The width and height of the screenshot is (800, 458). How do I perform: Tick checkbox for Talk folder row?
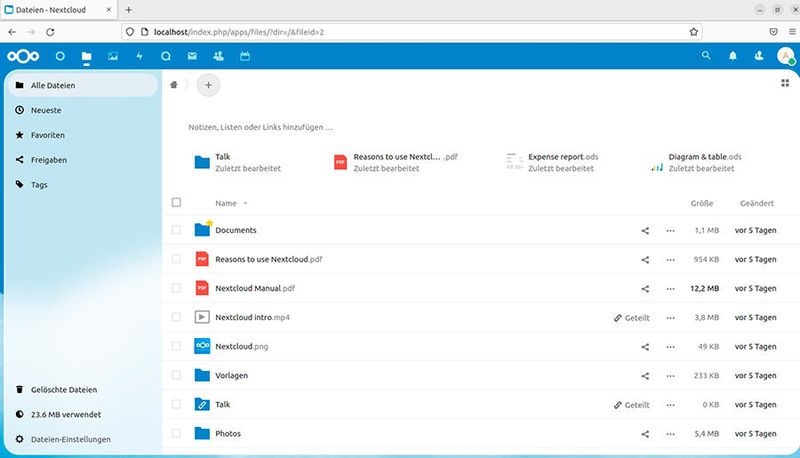tap(177, 404)
